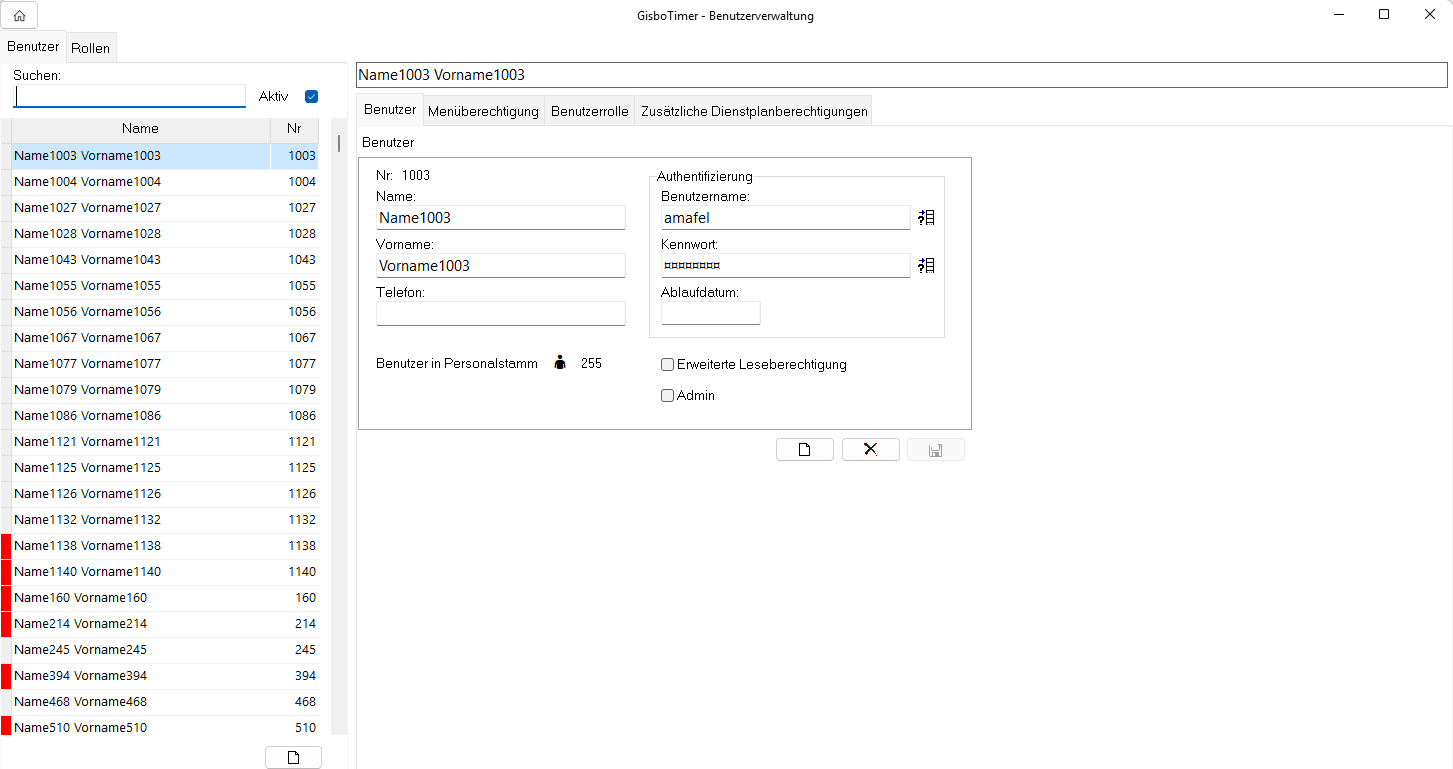The image size is (1453, 769).
Task: Open the Benutzerrolle tab
Action: click(590, 111)
